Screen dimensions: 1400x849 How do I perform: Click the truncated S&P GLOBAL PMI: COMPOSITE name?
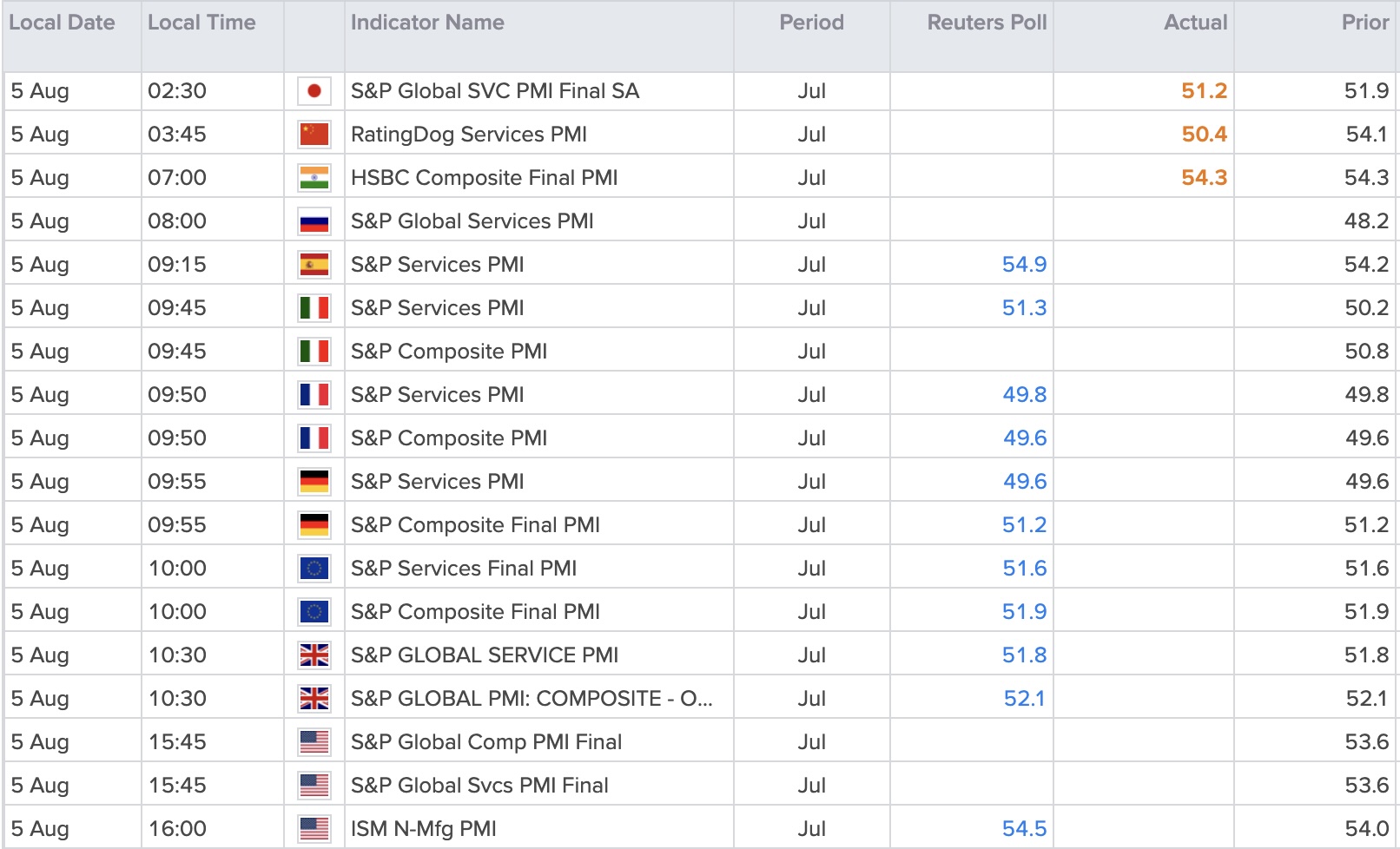pyautogui.click(x=532, y=699)
